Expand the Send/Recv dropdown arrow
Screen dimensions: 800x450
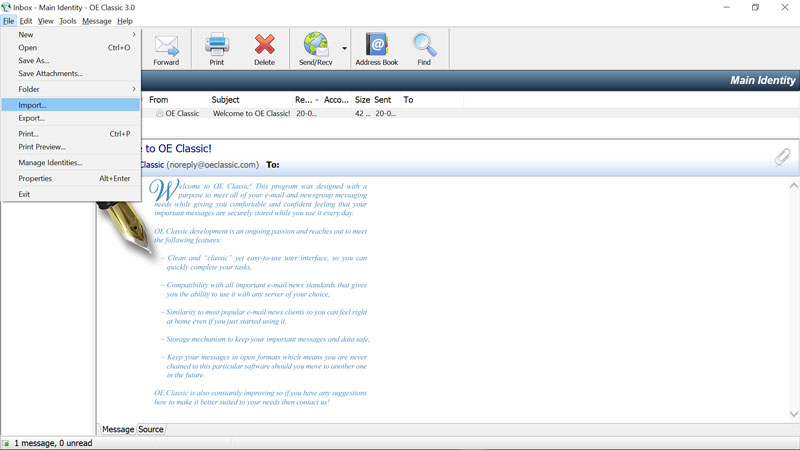click(x=344, y=48)
